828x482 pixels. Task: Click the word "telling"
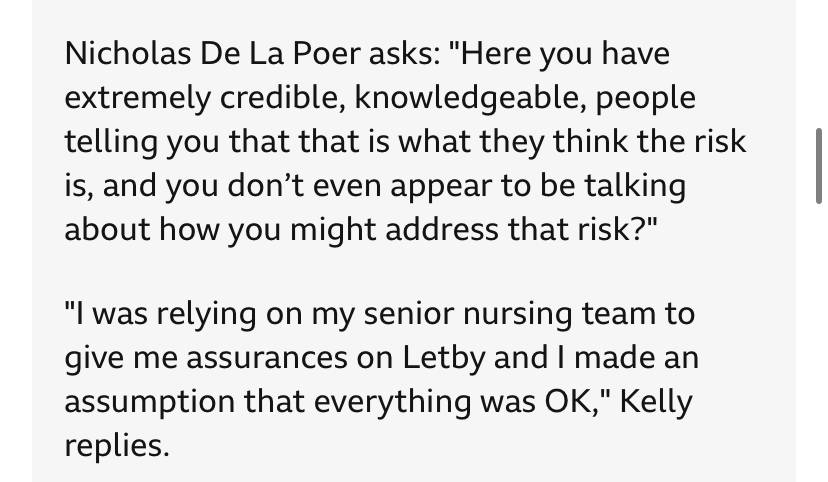111,143
